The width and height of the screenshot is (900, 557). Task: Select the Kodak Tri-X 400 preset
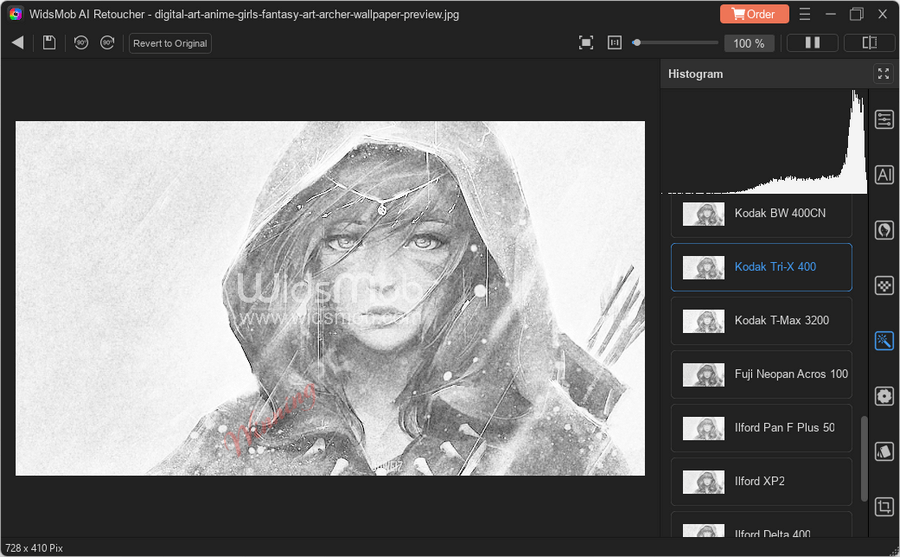coord(761,267)
